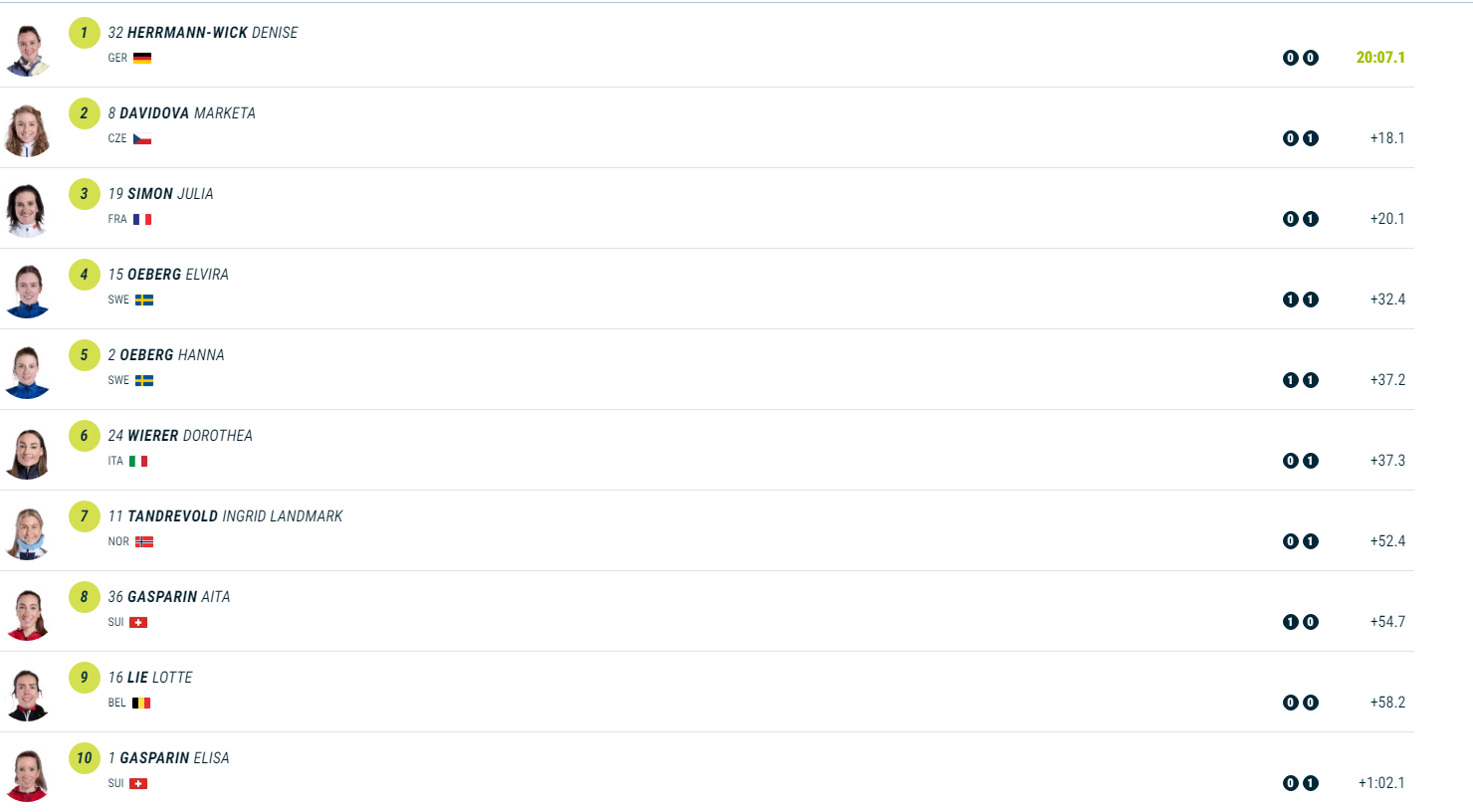1473x812 pixels.
Task: Open the Tandrevold Ingrid Landmark name link
Action: [234, 516]
